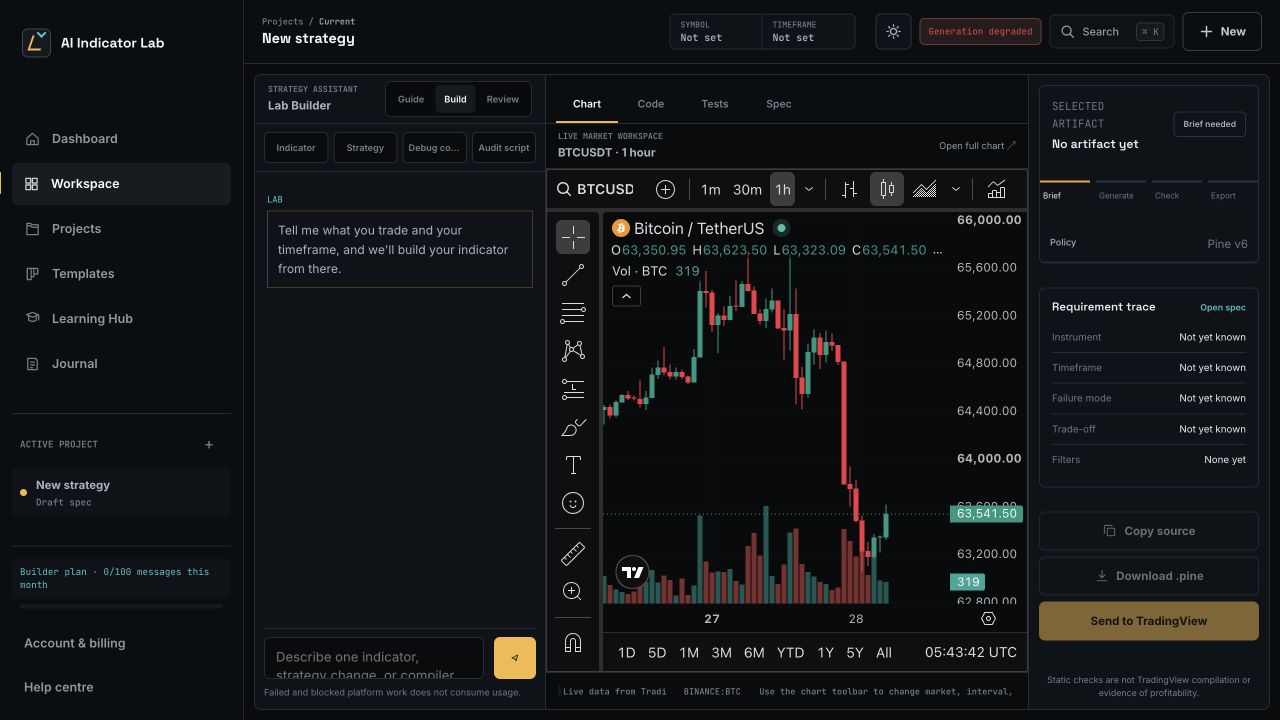
Task: Click Send to TradingView button
Action: coord(1149,621)
